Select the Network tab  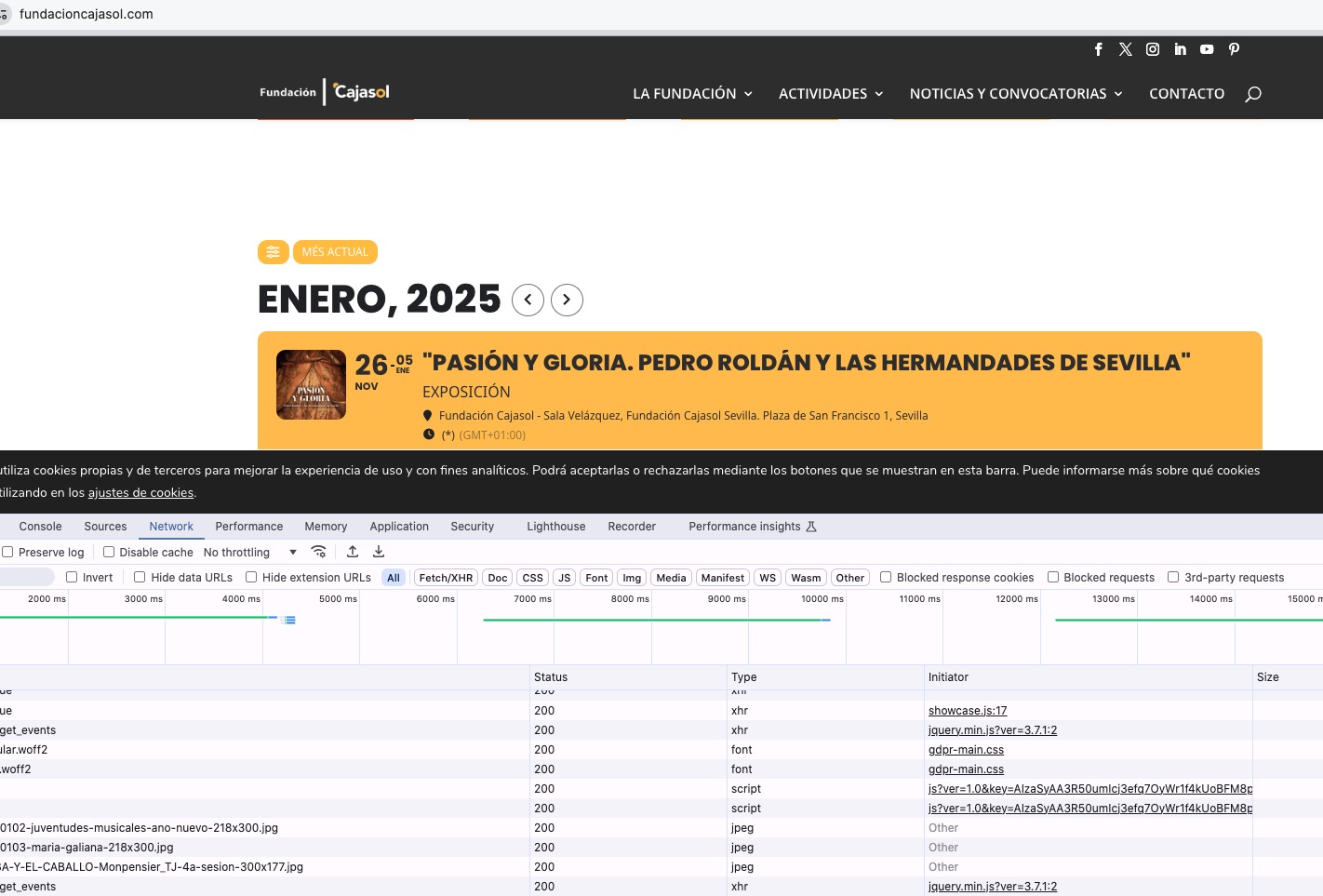pyautogui.click(x=171, y=527)
